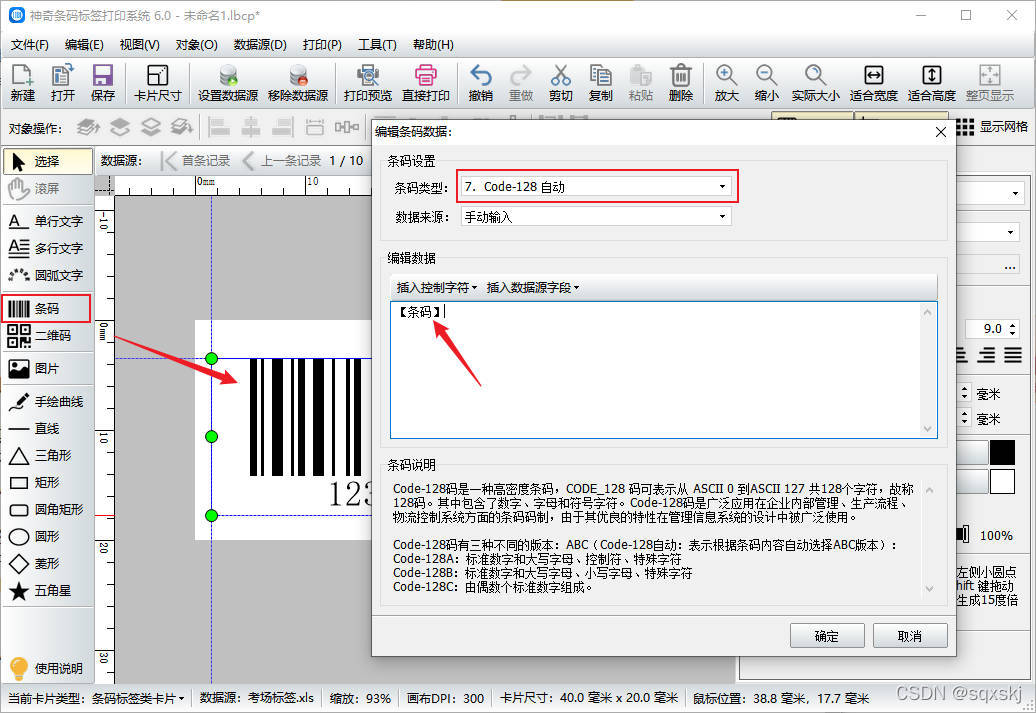Open 对象(O) menu
Viewport: 1036px width, 713px height.
pos(196,44)
